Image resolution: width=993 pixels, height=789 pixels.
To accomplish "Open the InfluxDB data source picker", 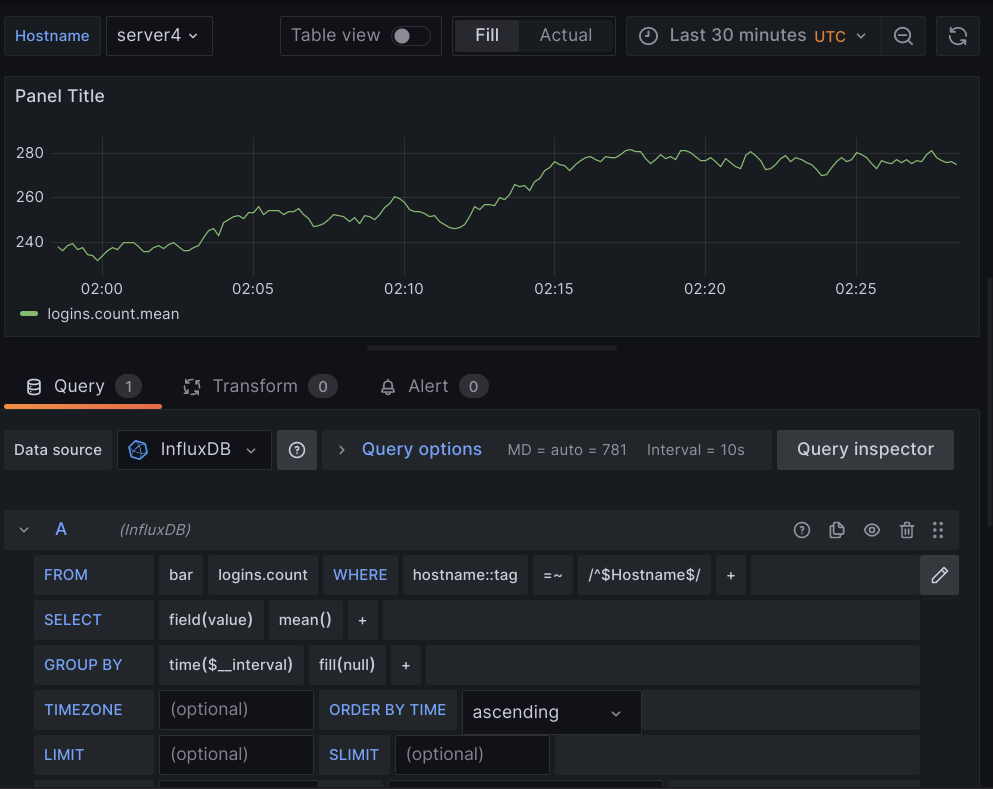I will click(194, 449).
